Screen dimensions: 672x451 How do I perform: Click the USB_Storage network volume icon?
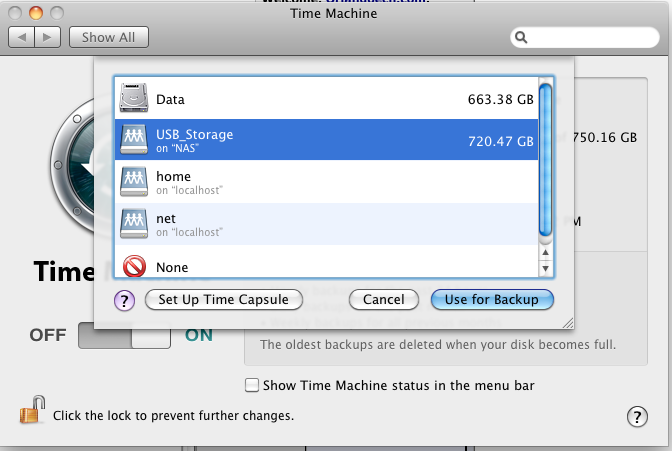(134, 139)
